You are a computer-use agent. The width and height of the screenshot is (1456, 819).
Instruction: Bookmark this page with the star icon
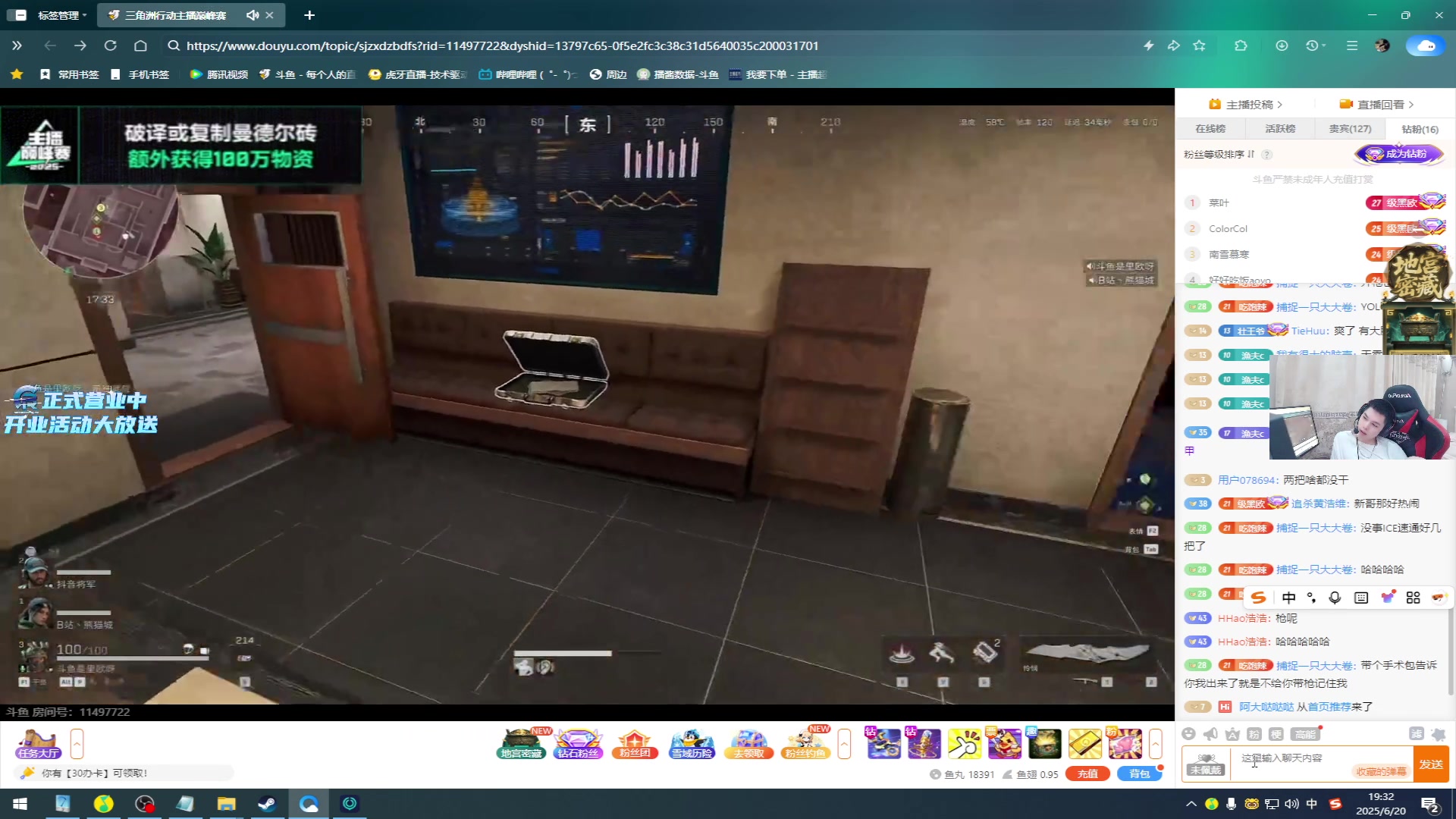point(1199,45)
